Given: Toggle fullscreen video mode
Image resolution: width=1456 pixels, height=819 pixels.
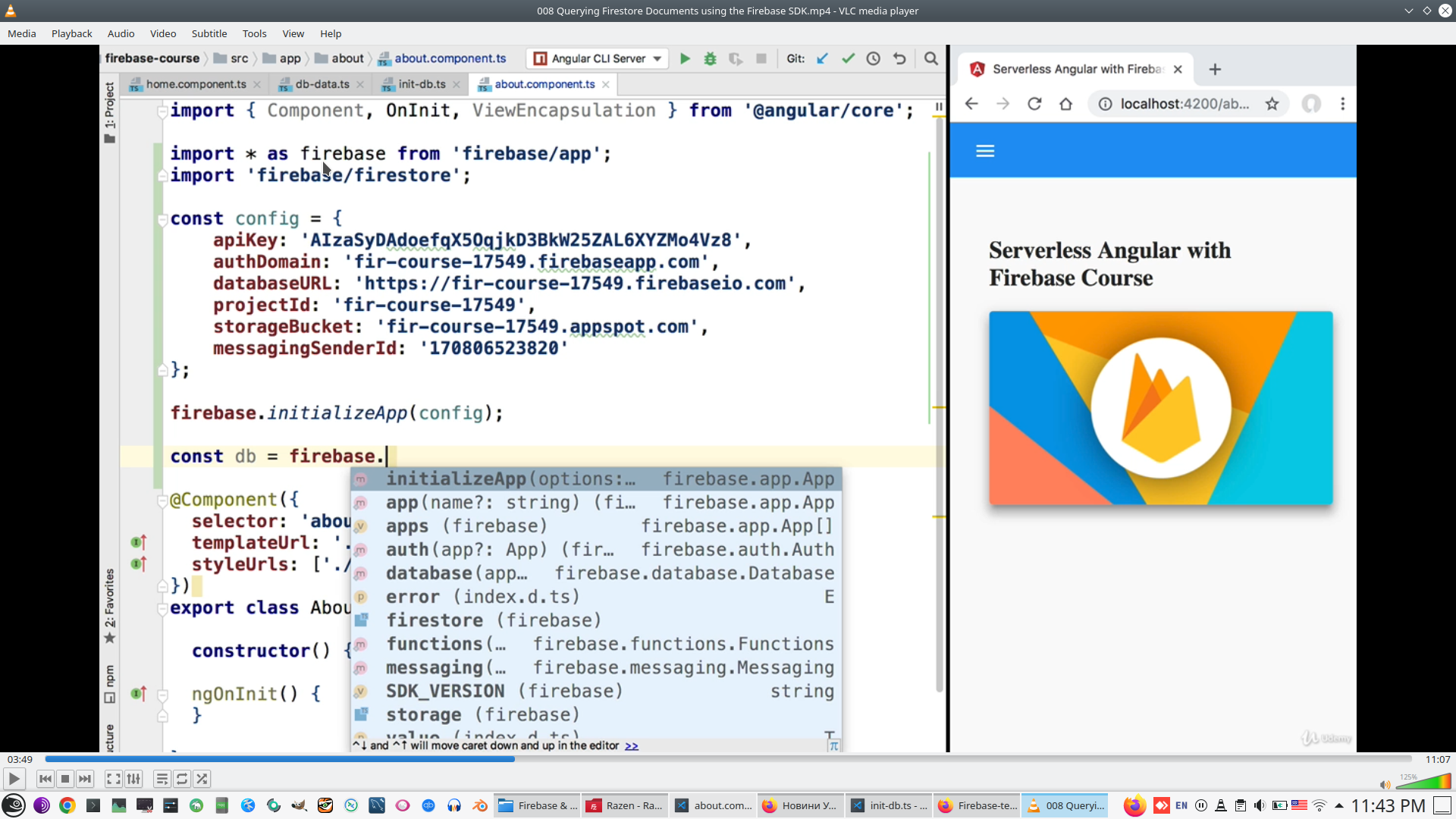Looking at the screenshot, I should coord(113,779).
